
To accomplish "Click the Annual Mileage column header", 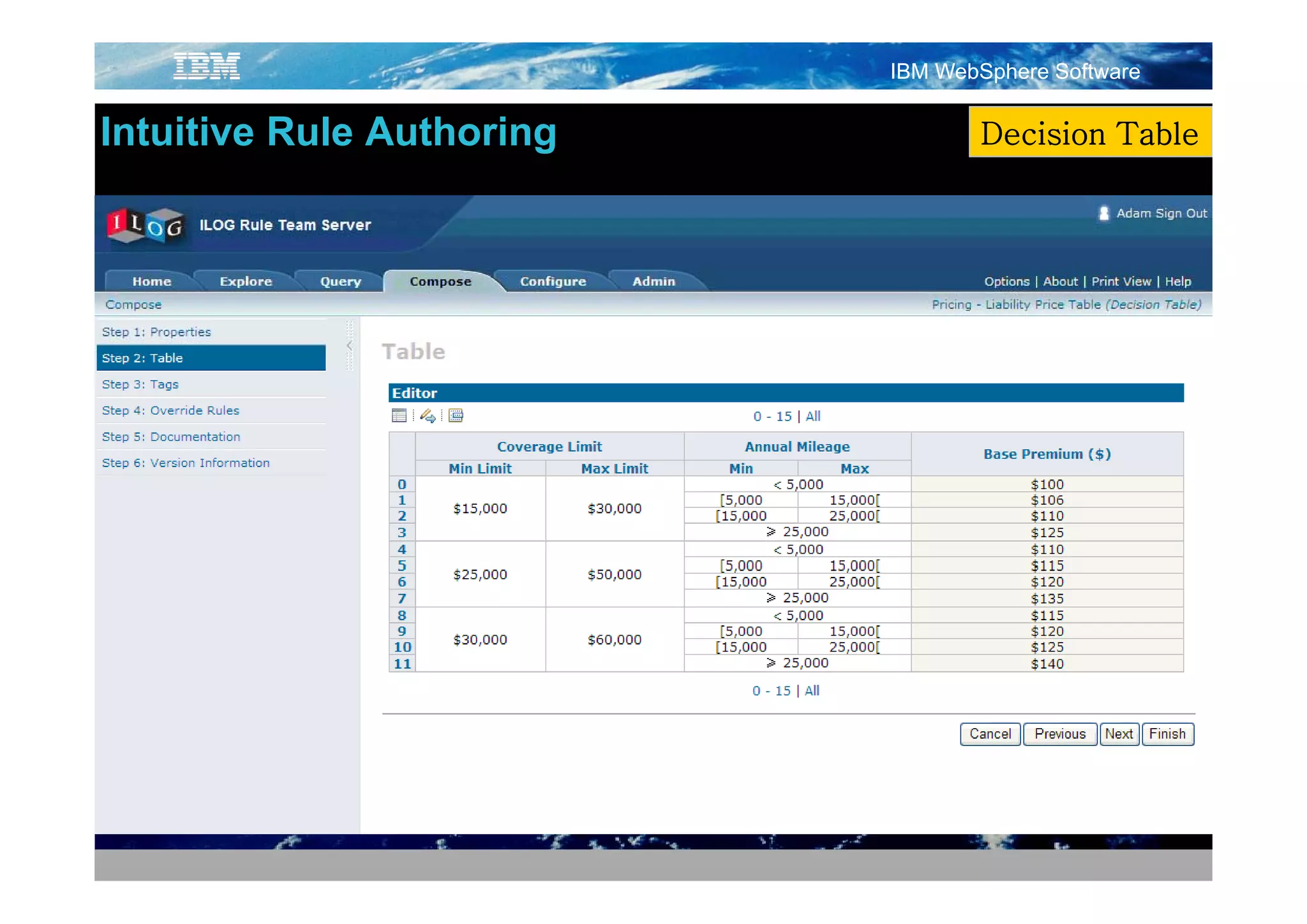I will 797,447.
